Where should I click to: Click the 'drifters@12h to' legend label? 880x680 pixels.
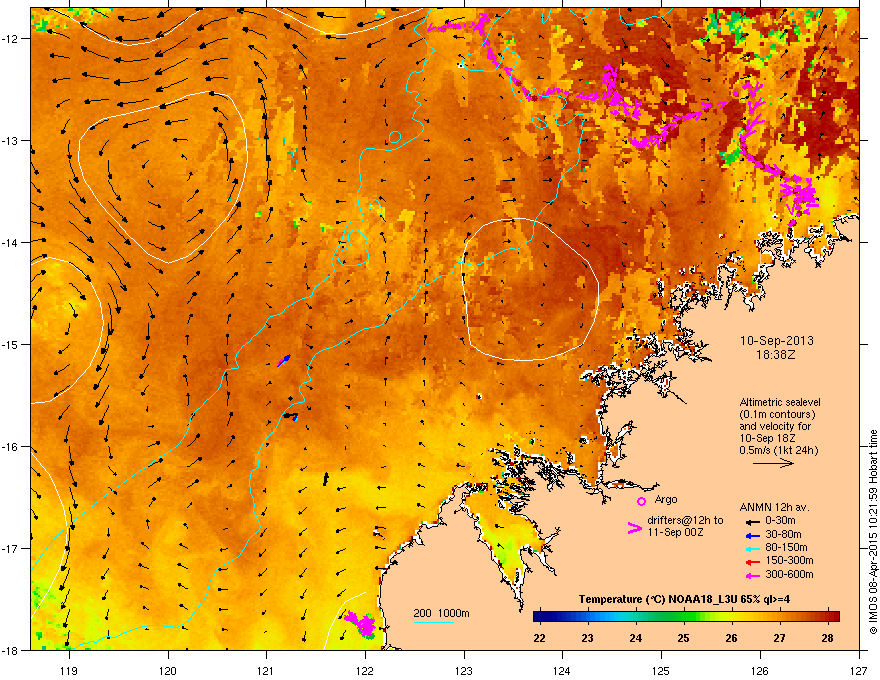(x=685, y=521)
